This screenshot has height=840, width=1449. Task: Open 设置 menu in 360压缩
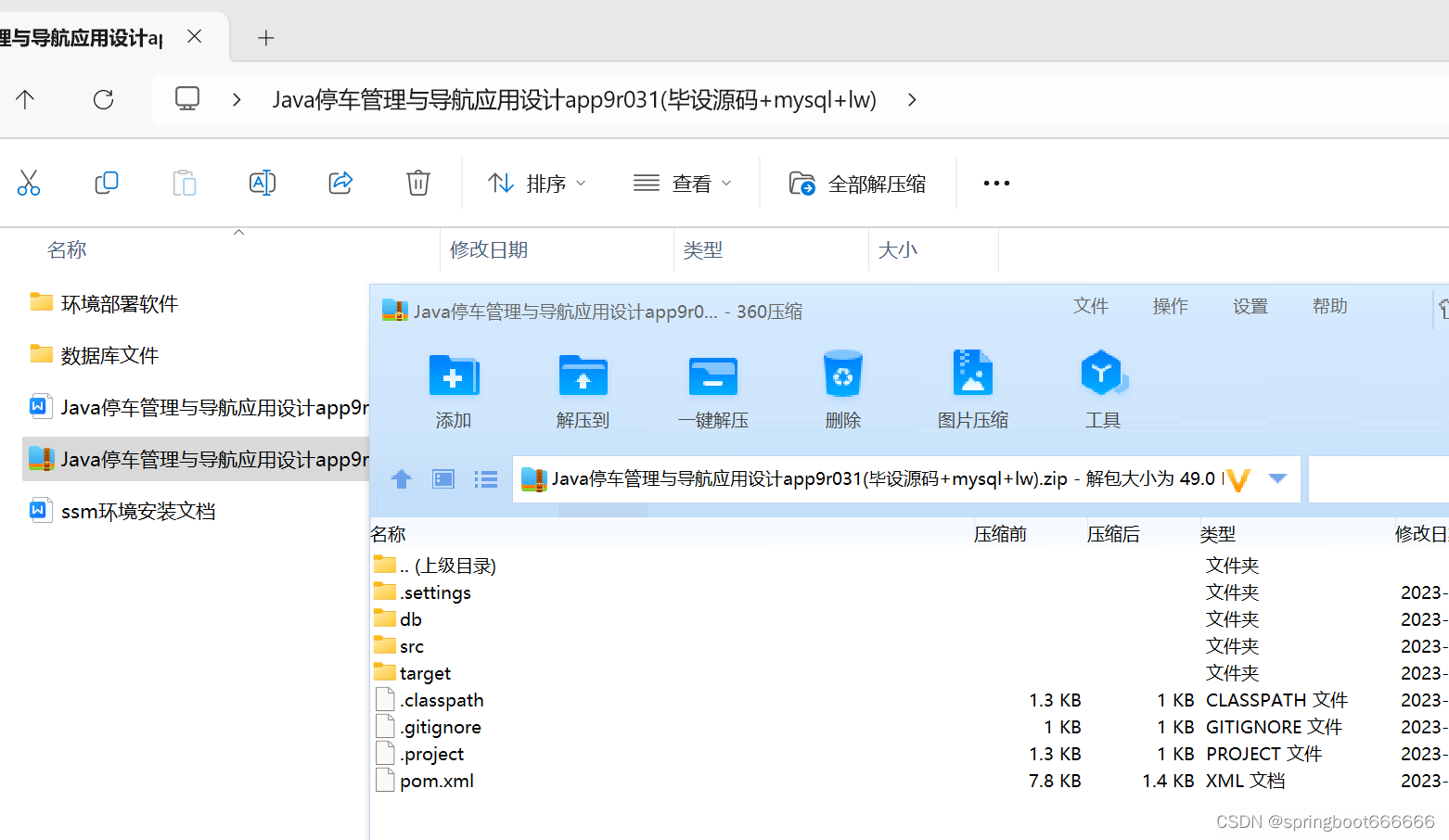tap(1250, 306)
